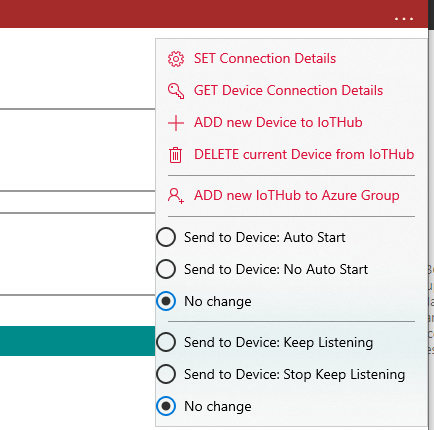Select No change under Keep Listening options
This screenshot has width=434, height=430.
pyautogui.click(x=204, y=406)
